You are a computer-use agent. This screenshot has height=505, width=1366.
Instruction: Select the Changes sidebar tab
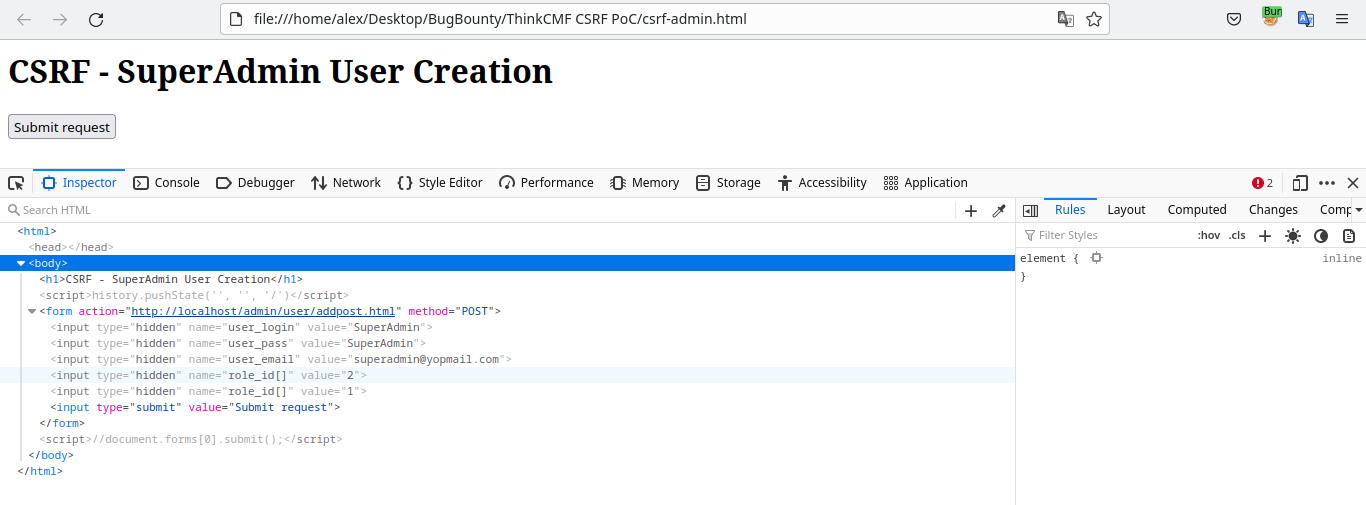(1273, 210)
